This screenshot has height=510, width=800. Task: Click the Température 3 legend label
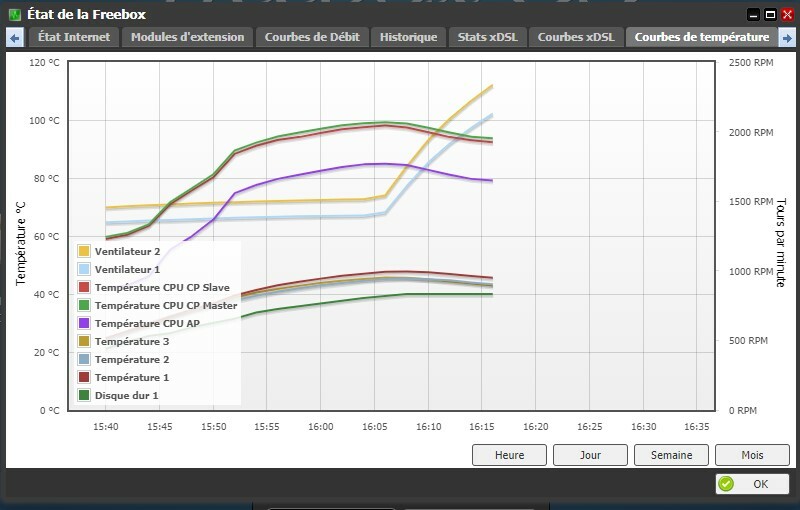132,342
